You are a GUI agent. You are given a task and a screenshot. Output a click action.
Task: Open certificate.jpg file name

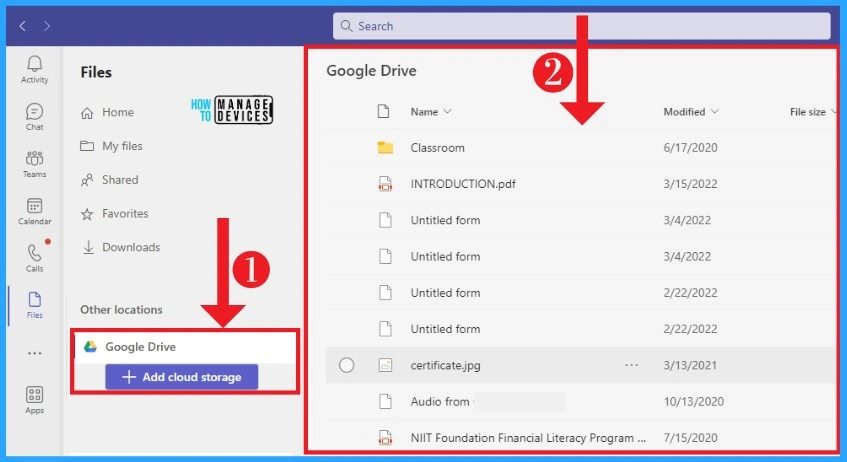pyautogui.click(x=446, y=365)
